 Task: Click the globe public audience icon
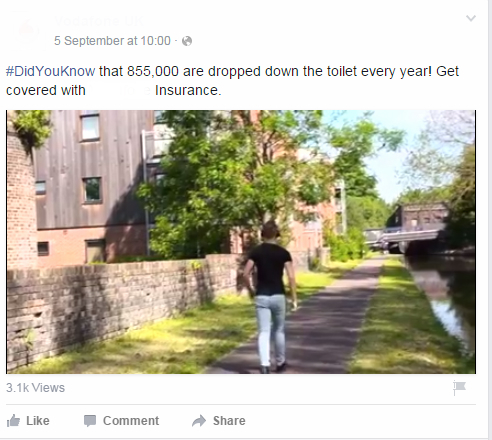(x=187, y=41)
